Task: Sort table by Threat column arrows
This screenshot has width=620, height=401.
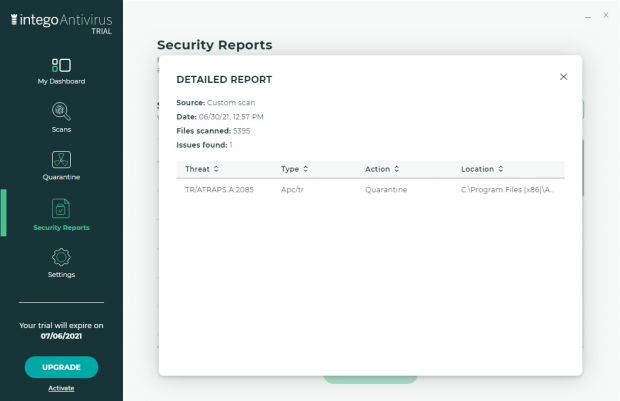Action: coord(216,169)
